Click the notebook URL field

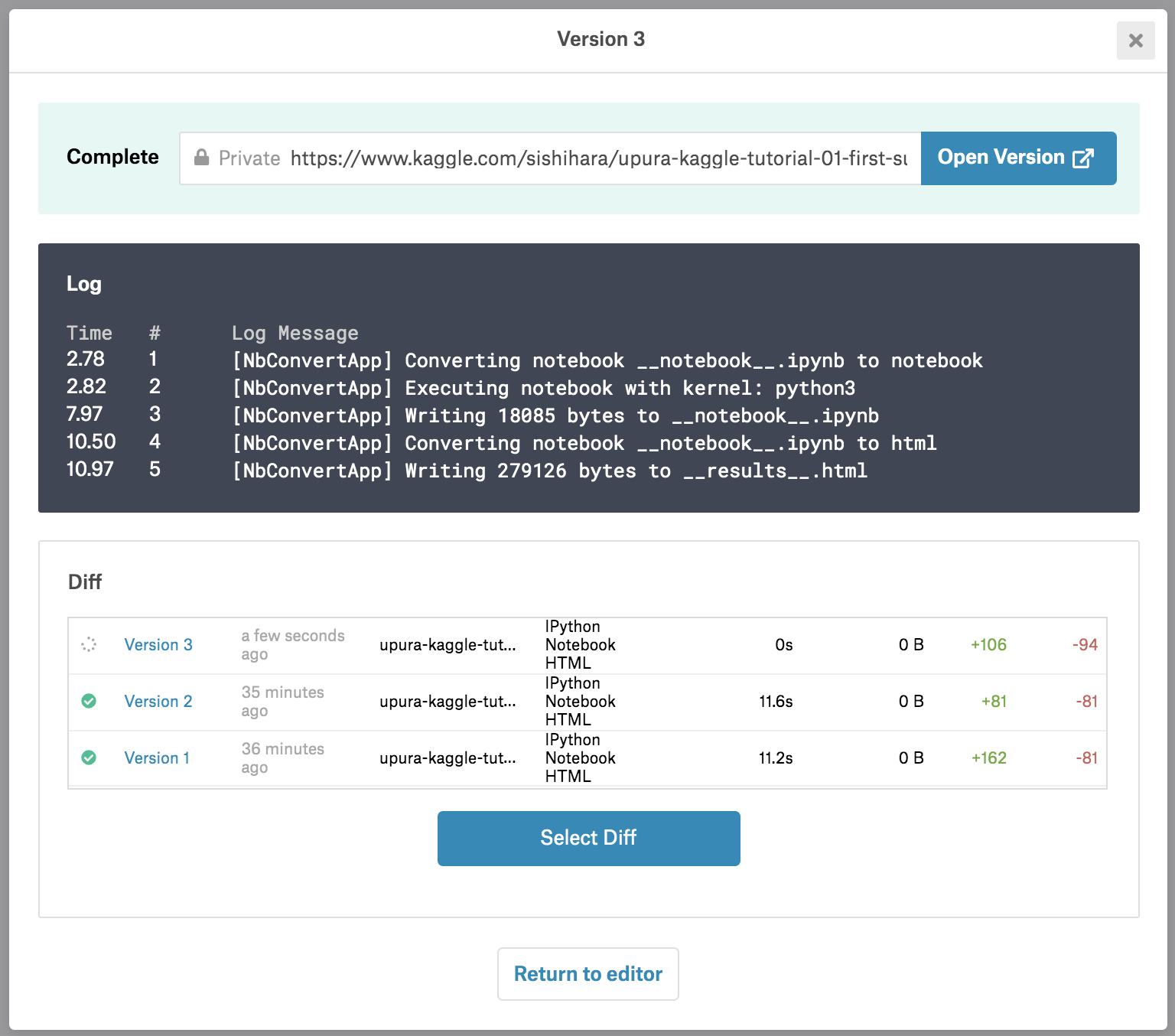tap(597, 158)
